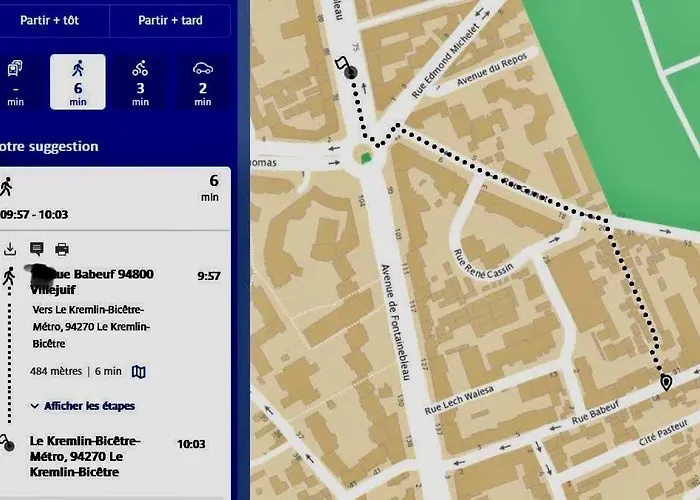Click the Cité Pasteur street label
This screenshot has width=700, height=500.
663,433
